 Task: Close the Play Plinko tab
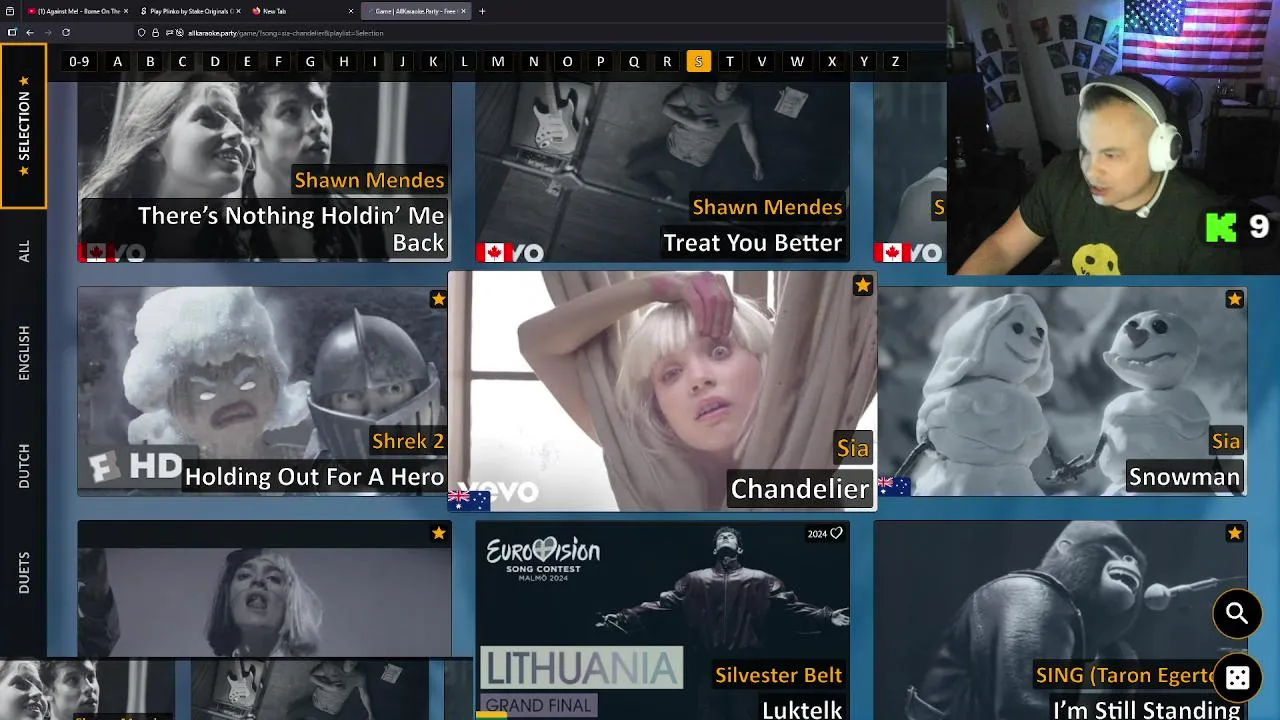coord(238,11)
